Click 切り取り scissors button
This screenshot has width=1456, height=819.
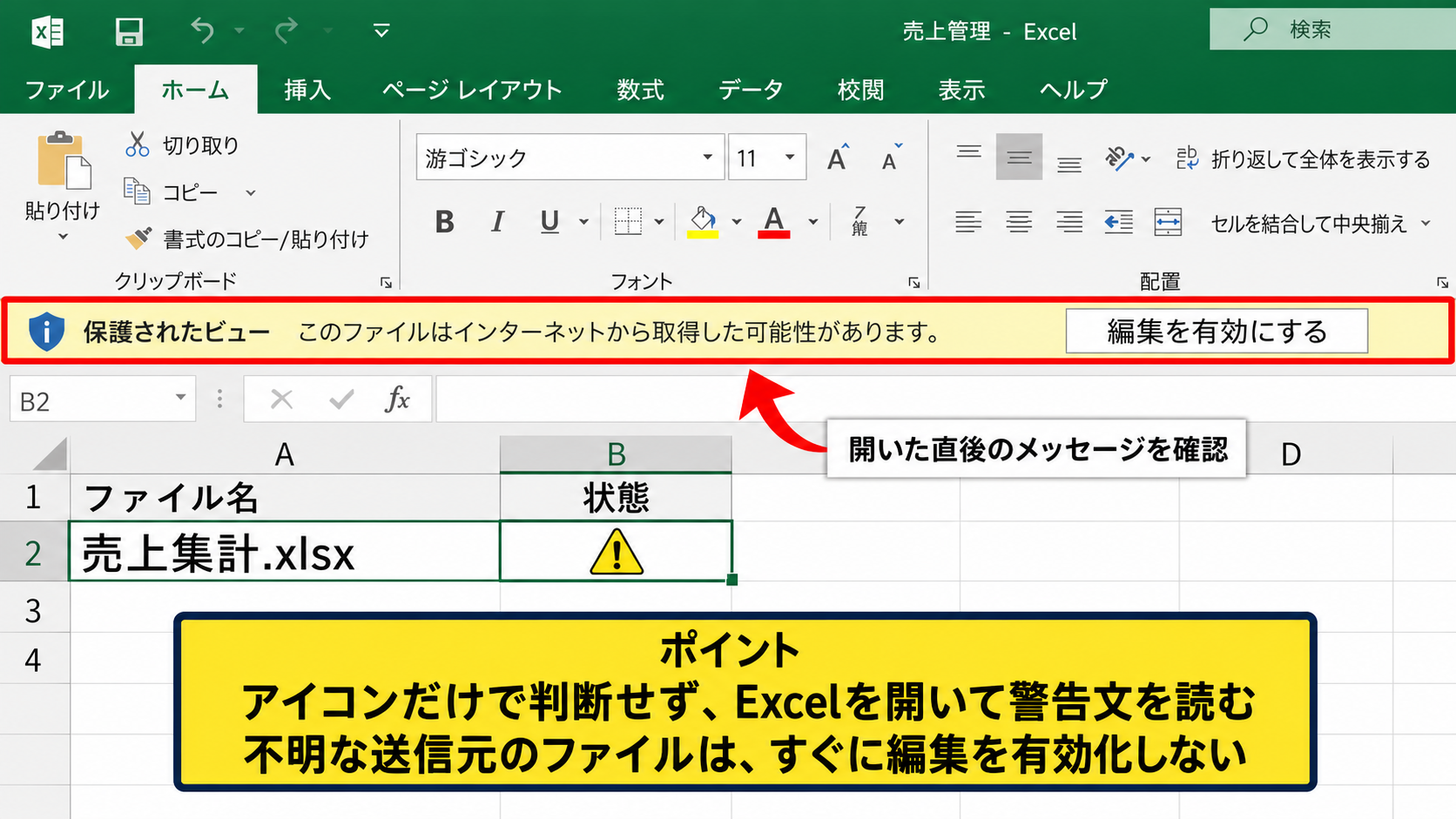[x=182, y=144]
